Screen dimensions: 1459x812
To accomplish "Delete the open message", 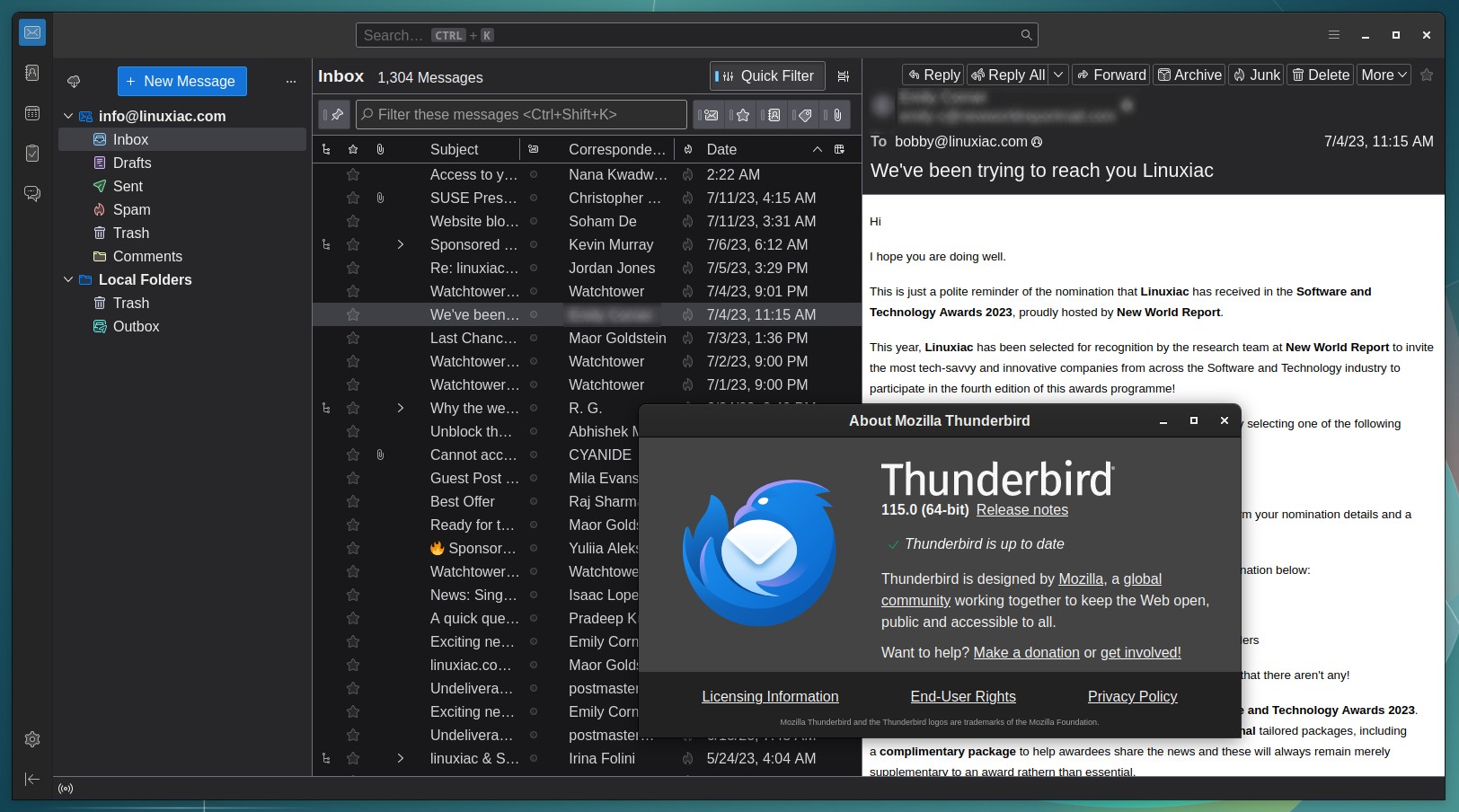I will [x=1321, y=75].
